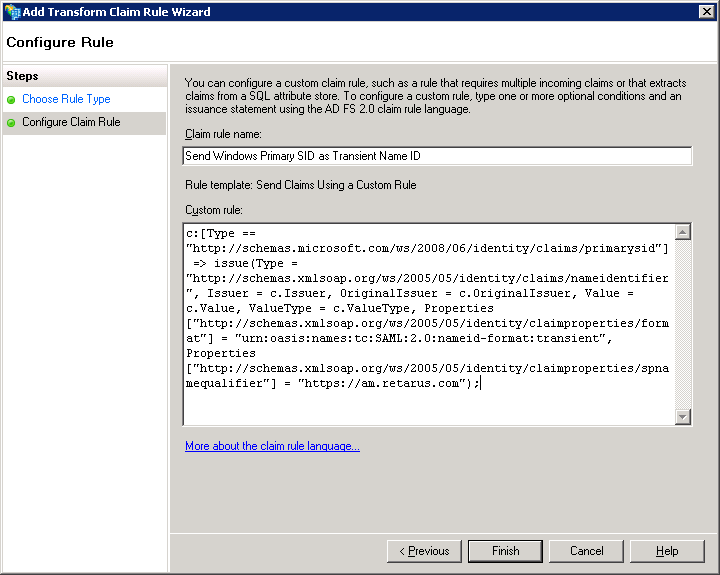This screenshot has height=575, width=720.
Task: Open More about the claim rule language link
Action: click(x=272, y=446)
